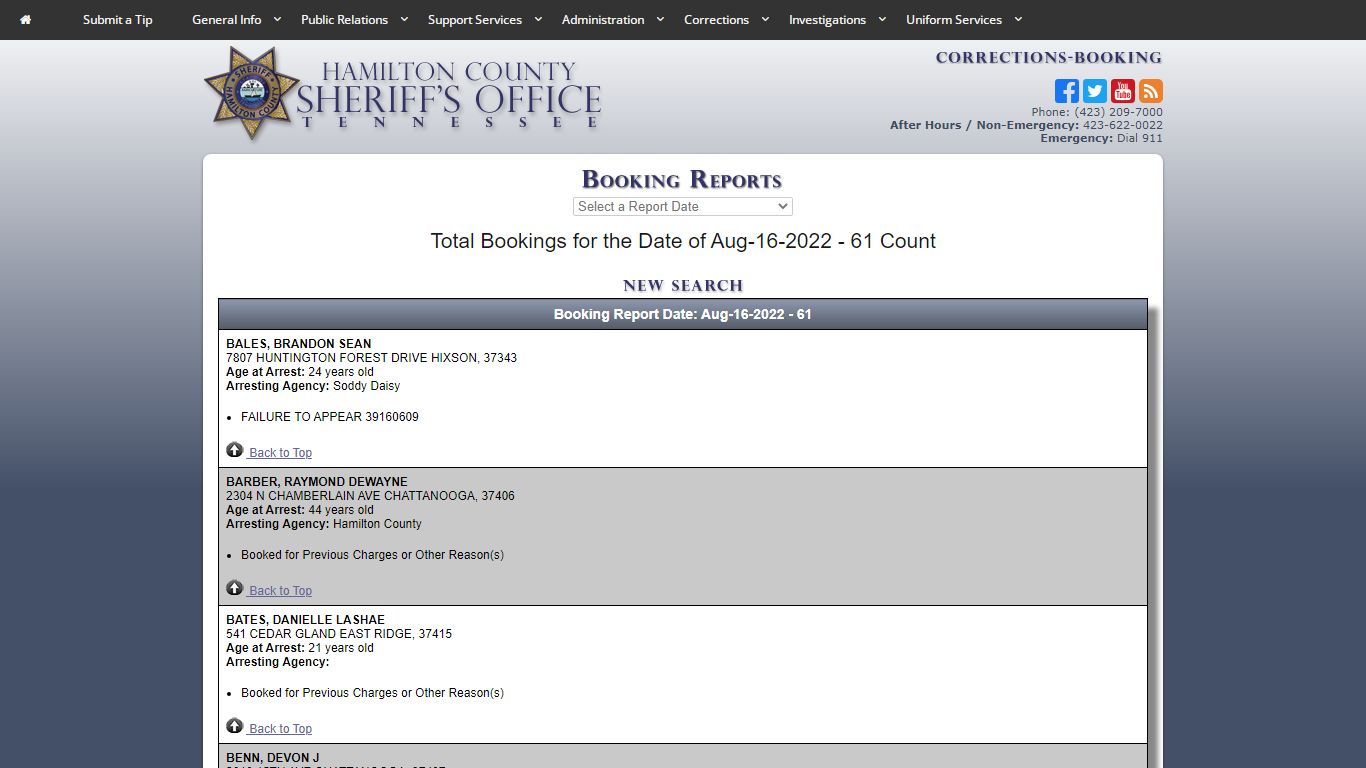This screenshot has width=1366, height=768.
Task: Click Emergency: Dial 911 text
Action: pos(1101,138)
